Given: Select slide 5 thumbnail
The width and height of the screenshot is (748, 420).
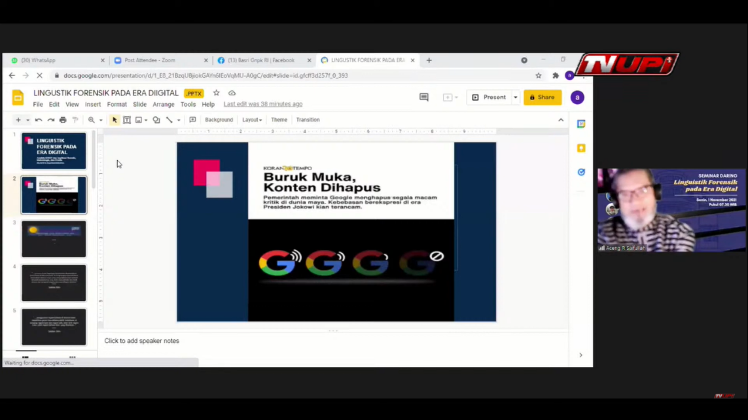Looking at the screenshot, I should 54,327.
